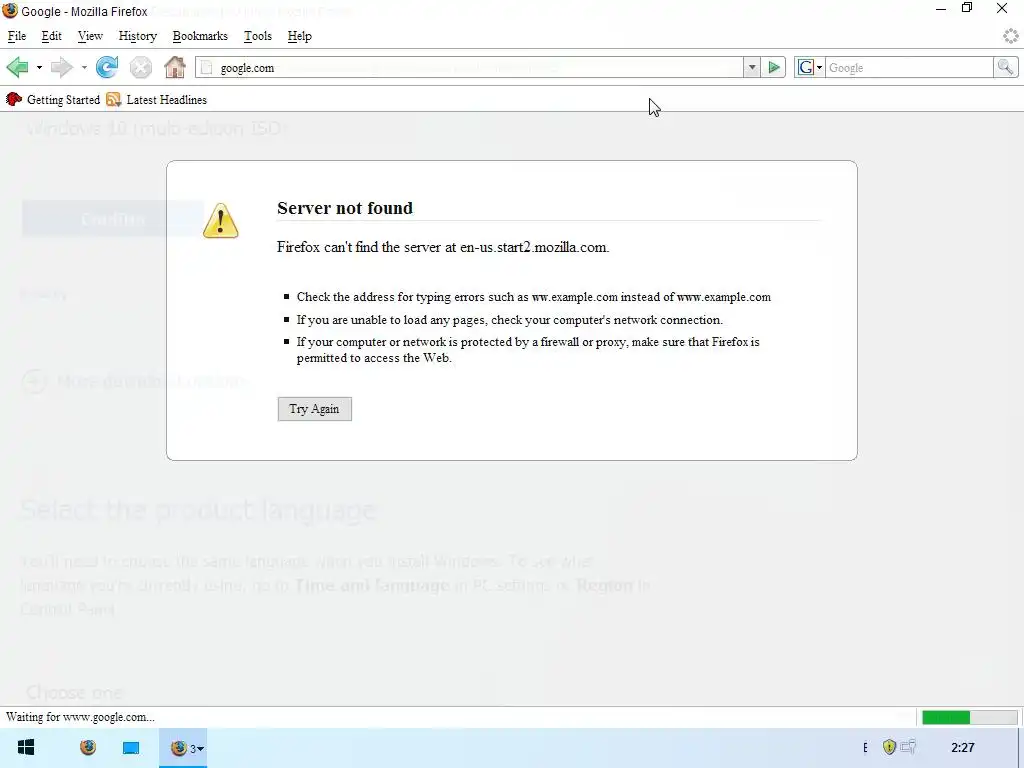The width and height of the screenshot is (1024, 768).
Task: Click the 2:27 taskbar clock
Action: point(963,748)
